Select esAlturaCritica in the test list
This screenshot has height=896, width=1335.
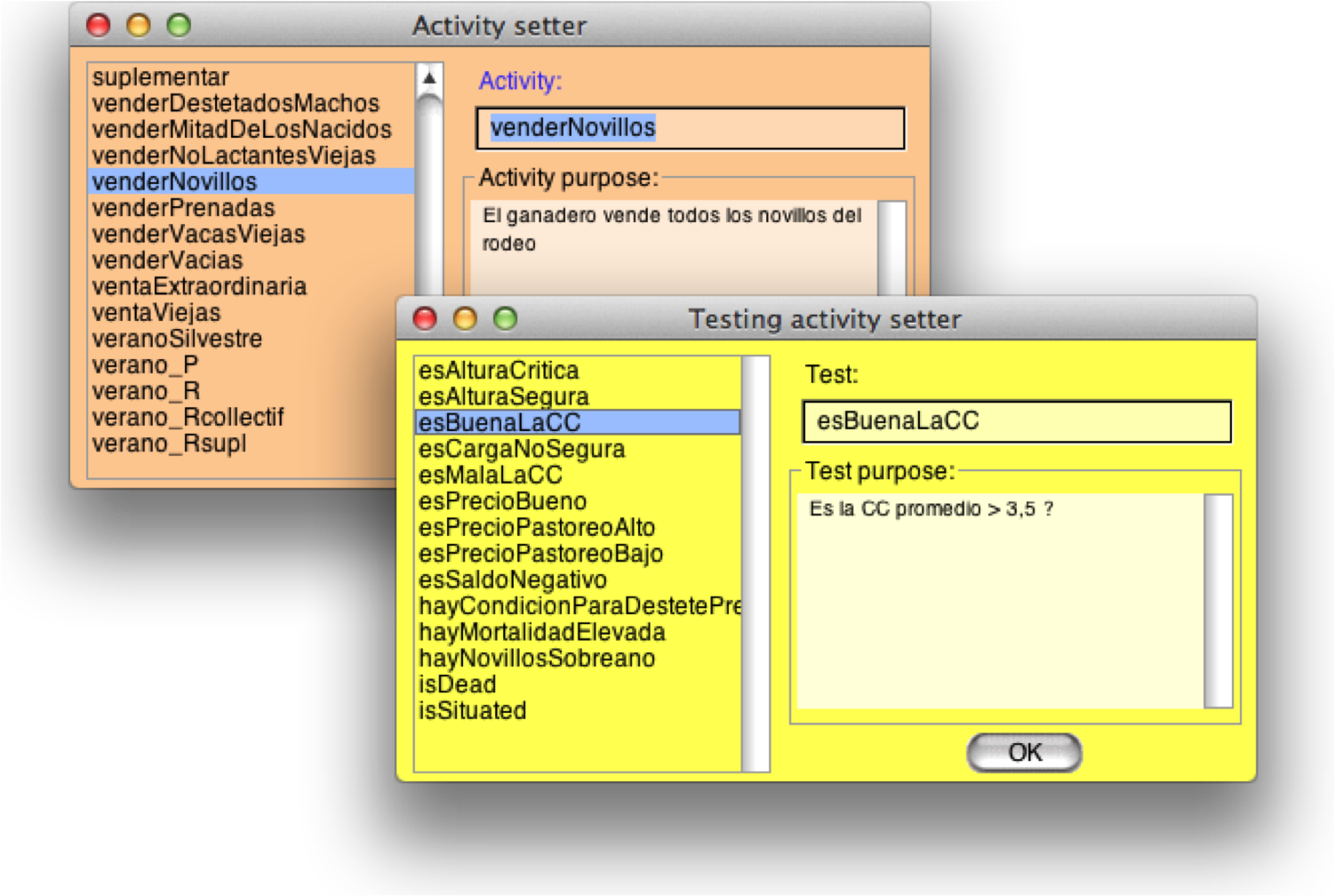499,371
